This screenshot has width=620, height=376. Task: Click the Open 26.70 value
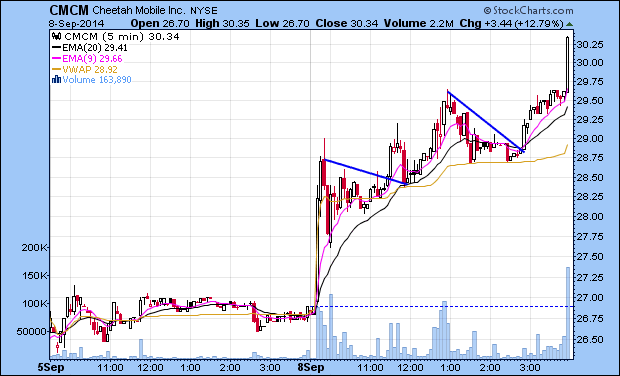click(x=160, y=23)
